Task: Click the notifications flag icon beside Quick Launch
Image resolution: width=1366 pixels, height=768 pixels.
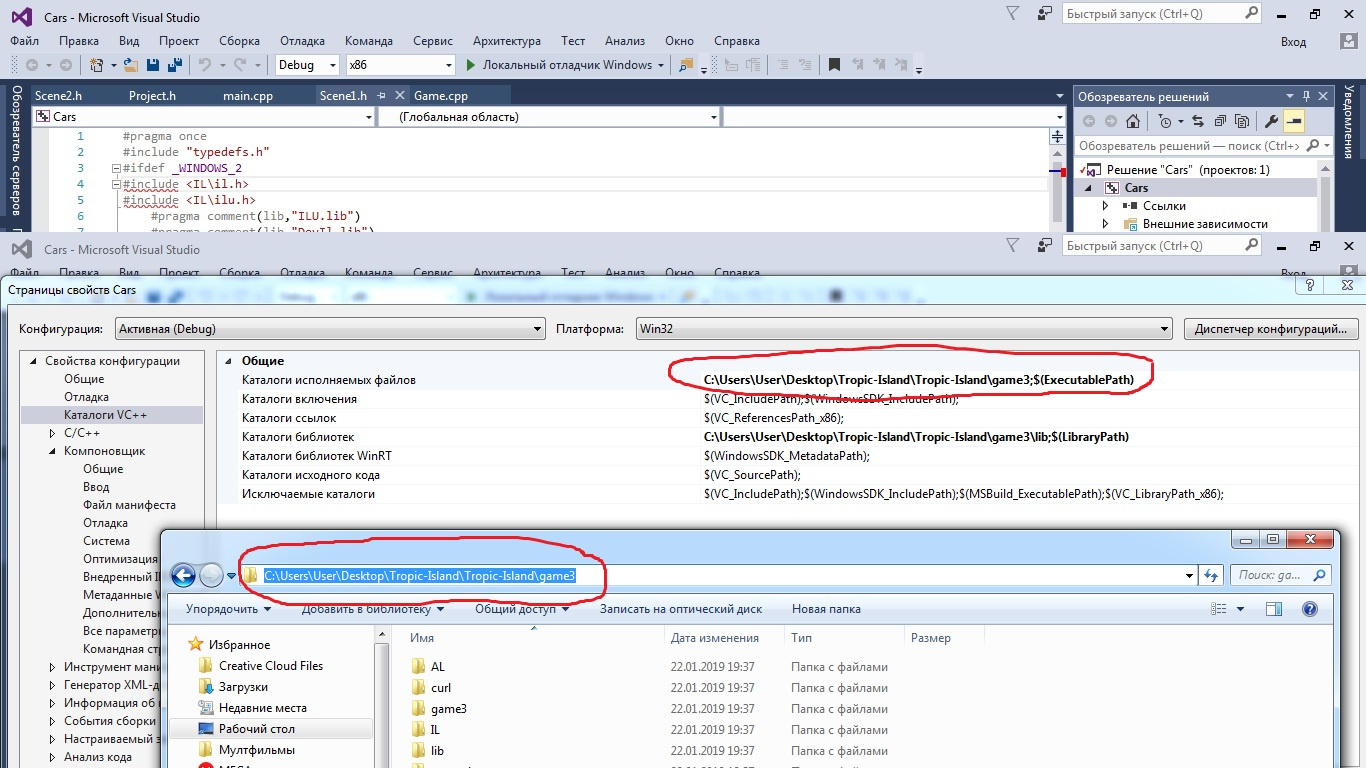Action: 1013,14
